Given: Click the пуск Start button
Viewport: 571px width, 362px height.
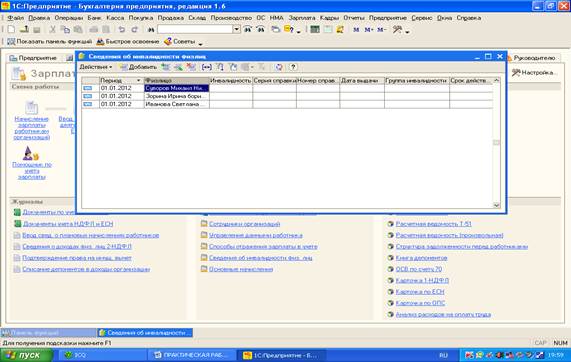Looking at the screenshot, I should [x=27, y=355].
